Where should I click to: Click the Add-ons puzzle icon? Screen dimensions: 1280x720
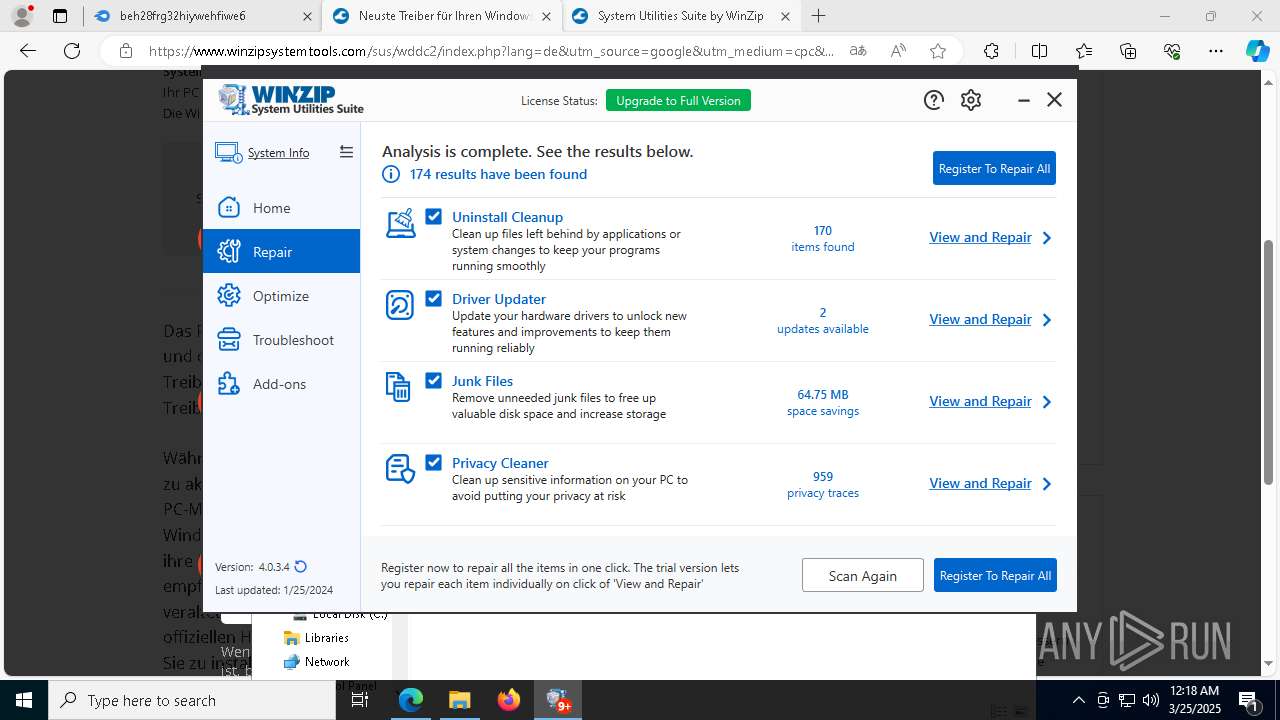229,384
